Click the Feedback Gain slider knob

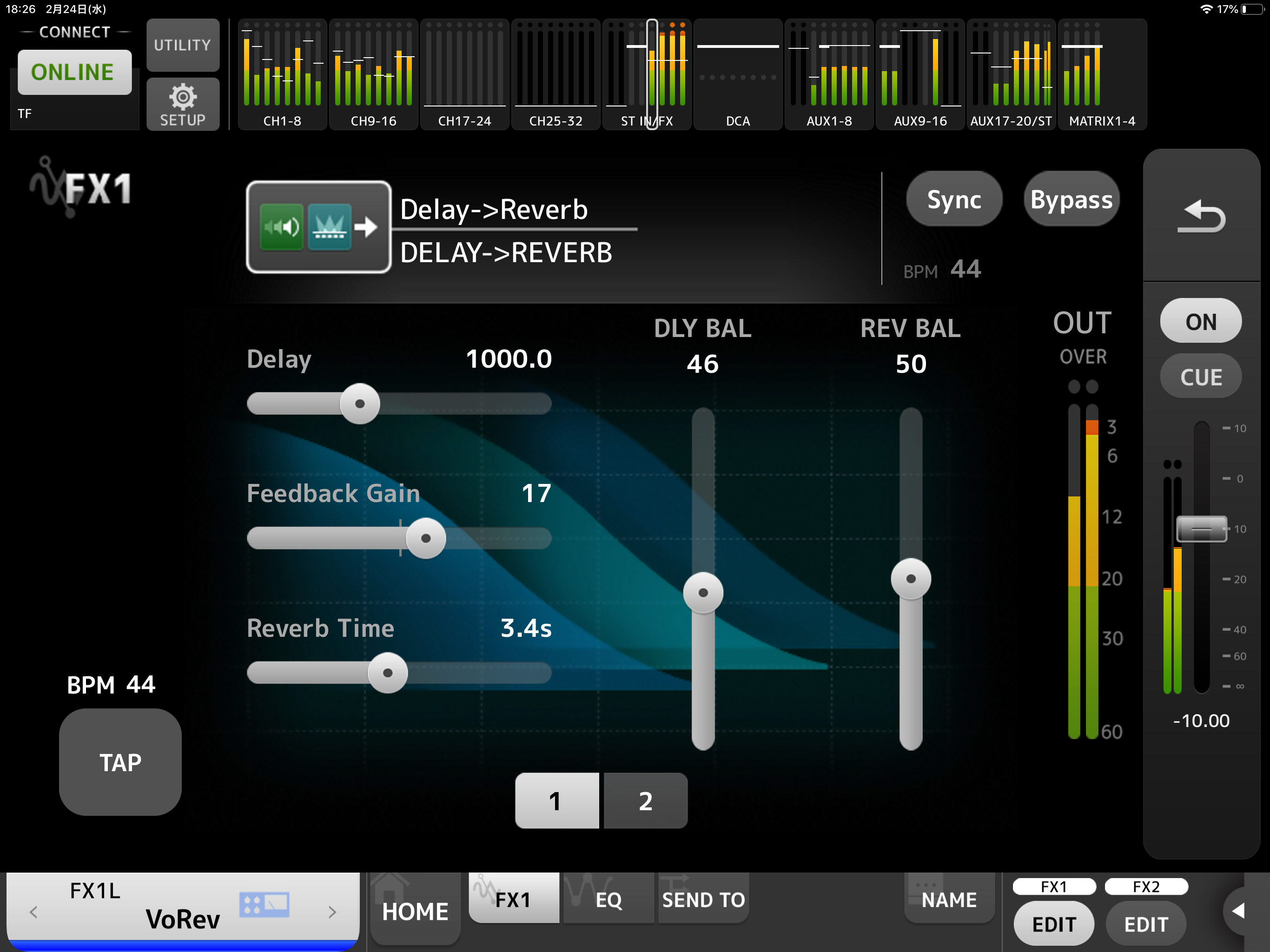(425, 538)
